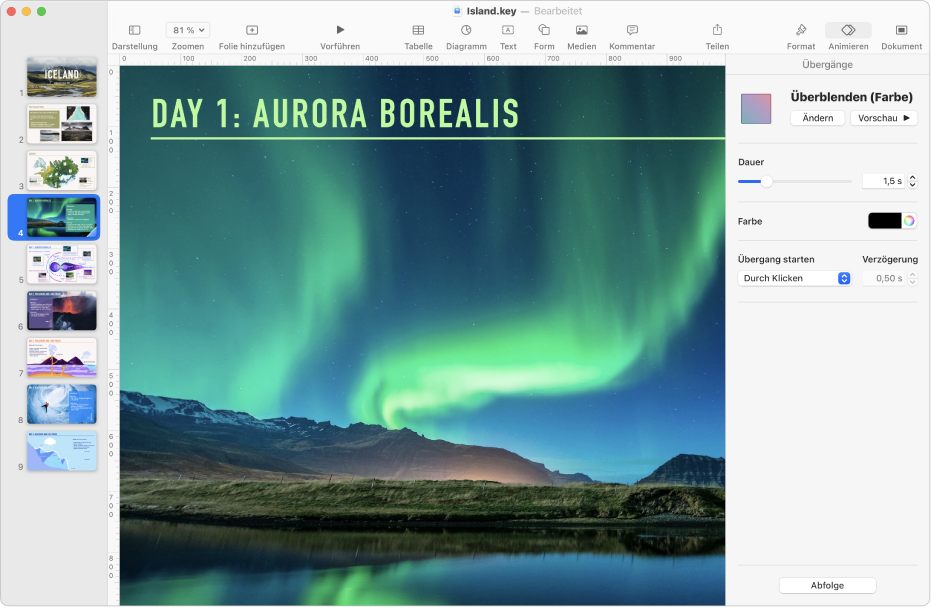The width and height of the screenshot is (931, 609).
Task: Open the Diagramm chart icon
Action: [x=466, y=31]
